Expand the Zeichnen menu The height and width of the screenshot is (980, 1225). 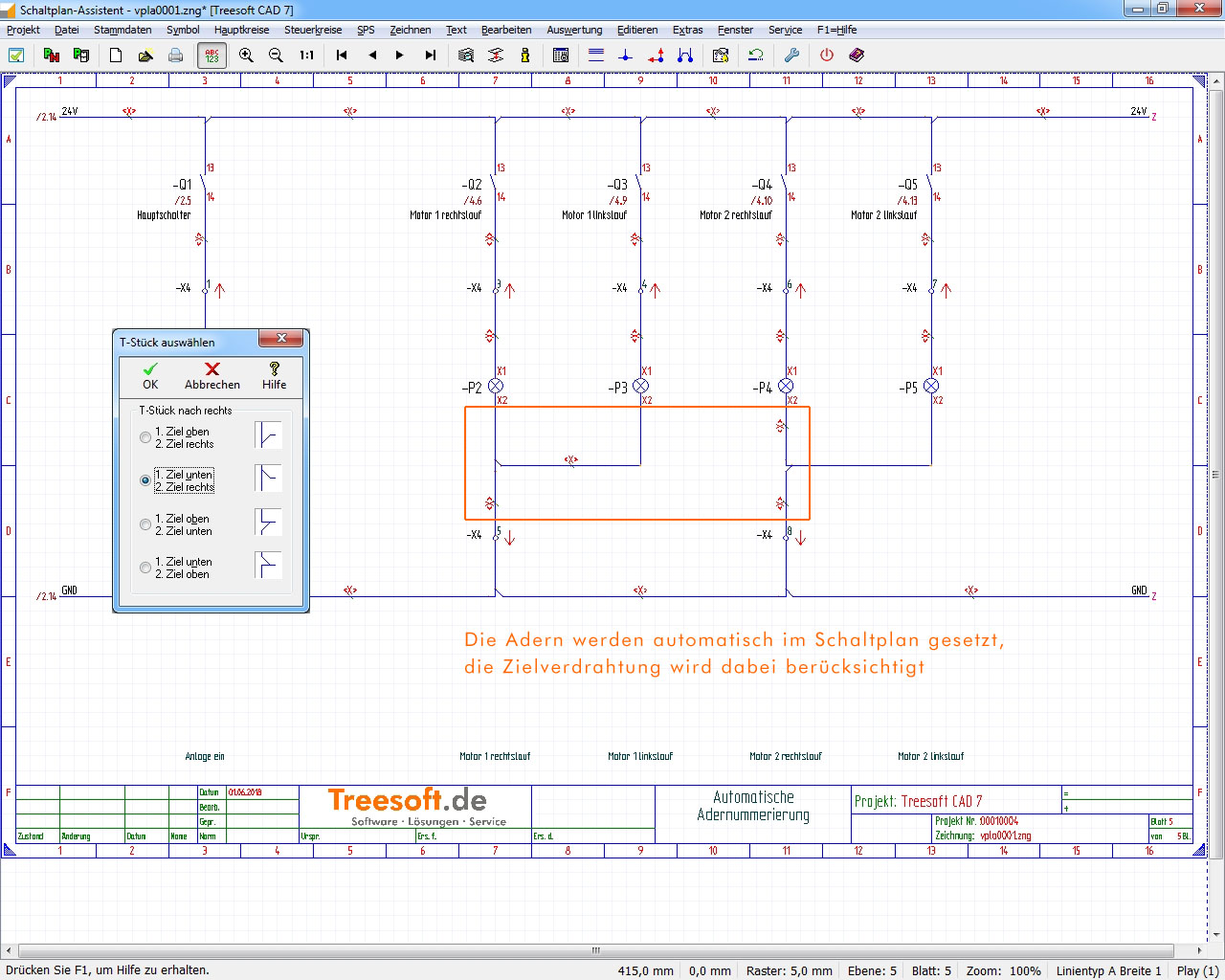point(410,30)
